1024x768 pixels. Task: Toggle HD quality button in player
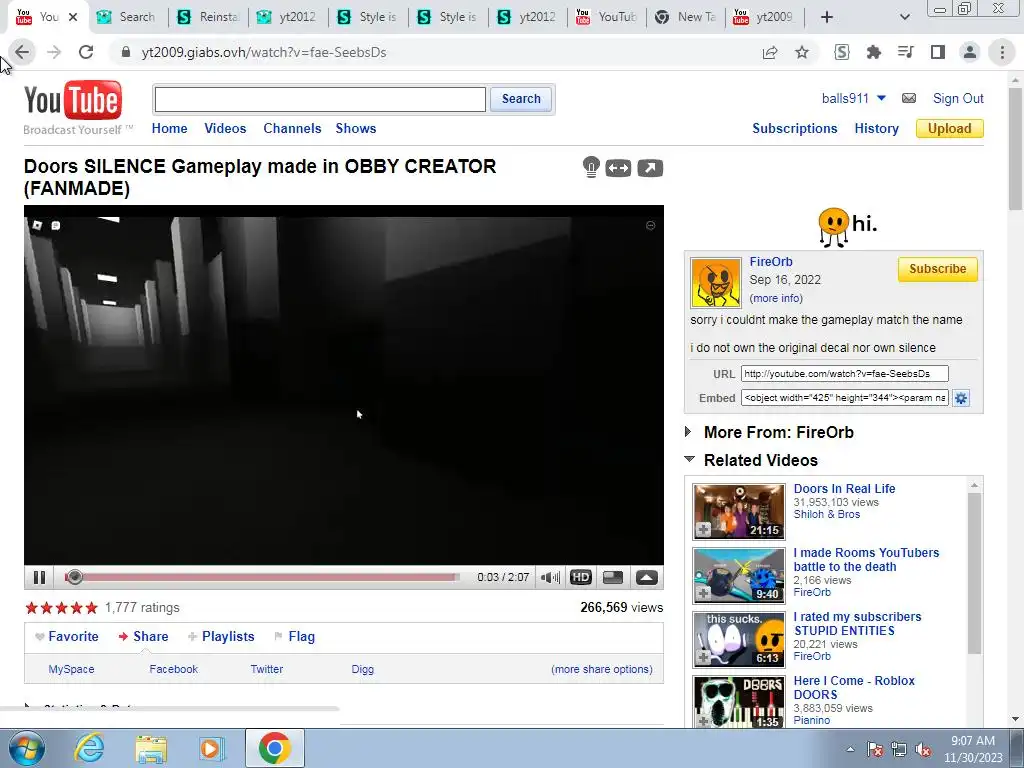tap(581, 577)
